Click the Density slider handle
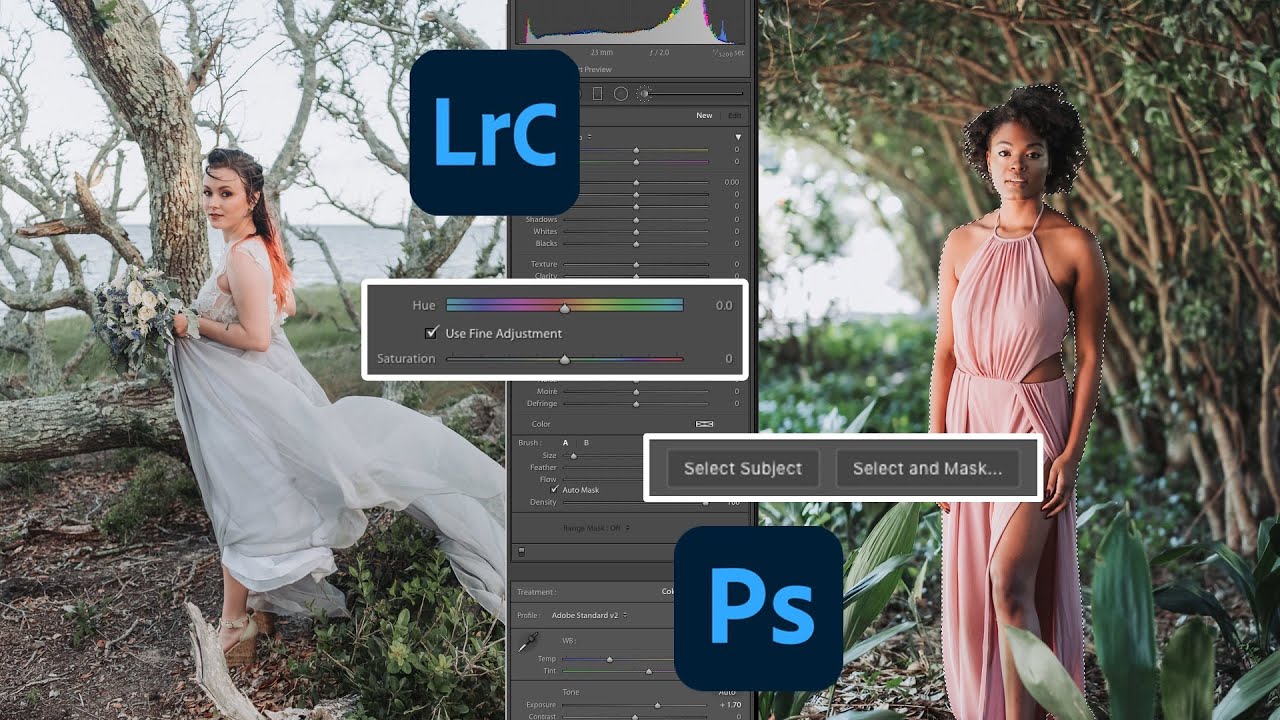The image size is (1280, 720). (x=704, y=503)
